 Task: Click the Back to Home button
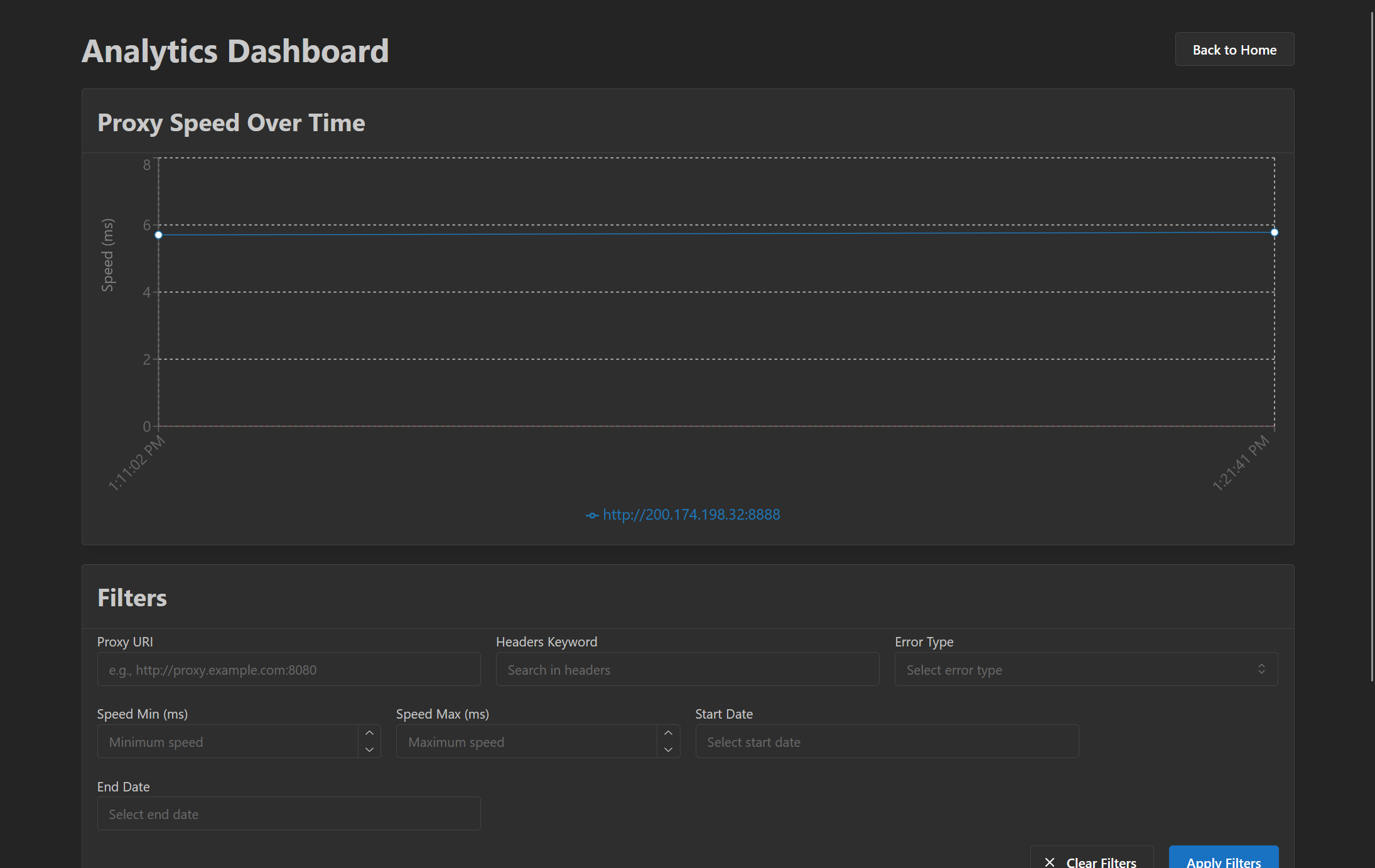1234,50
